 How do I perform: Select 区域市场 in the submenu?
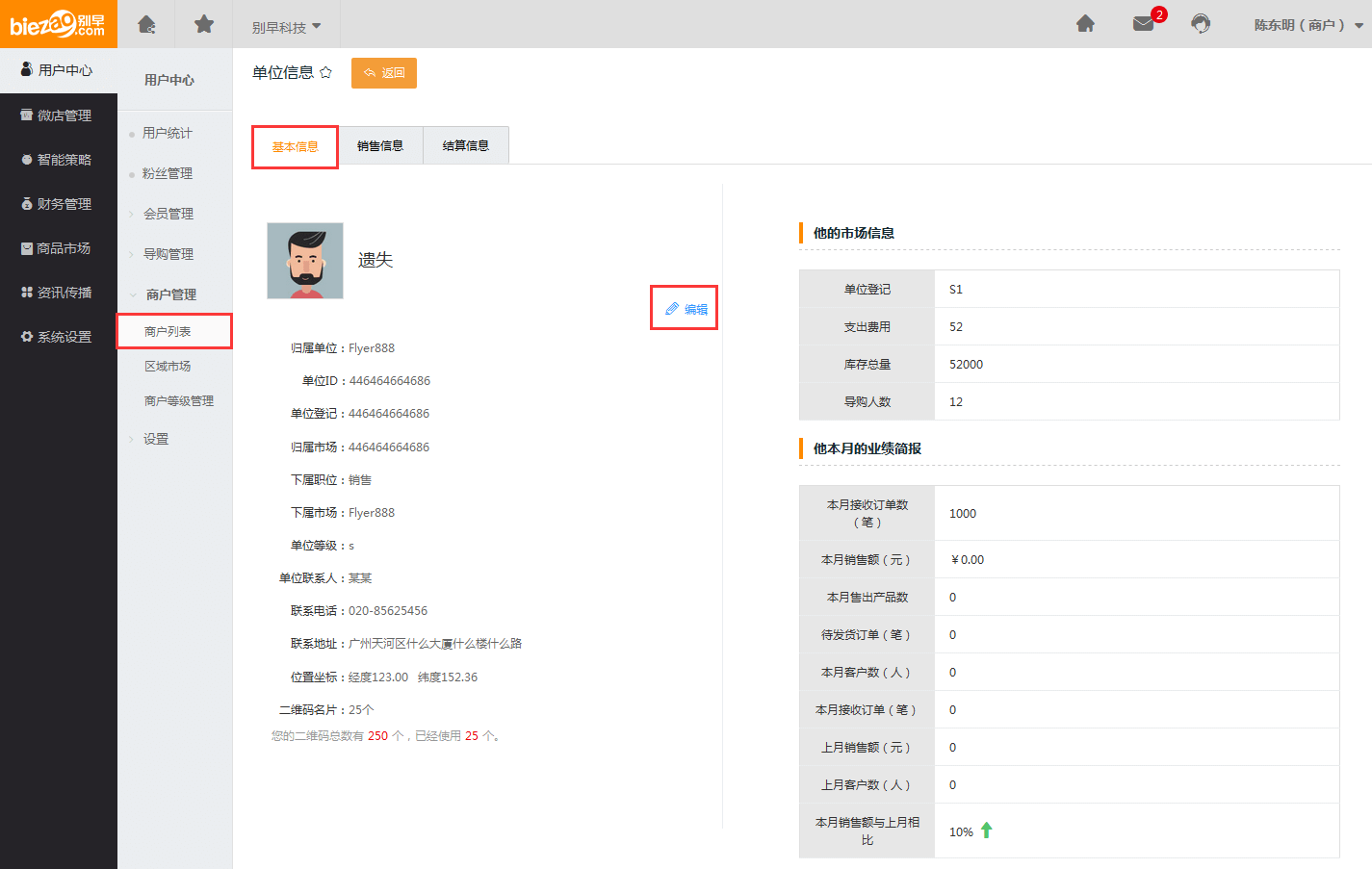tap(168, 367)
